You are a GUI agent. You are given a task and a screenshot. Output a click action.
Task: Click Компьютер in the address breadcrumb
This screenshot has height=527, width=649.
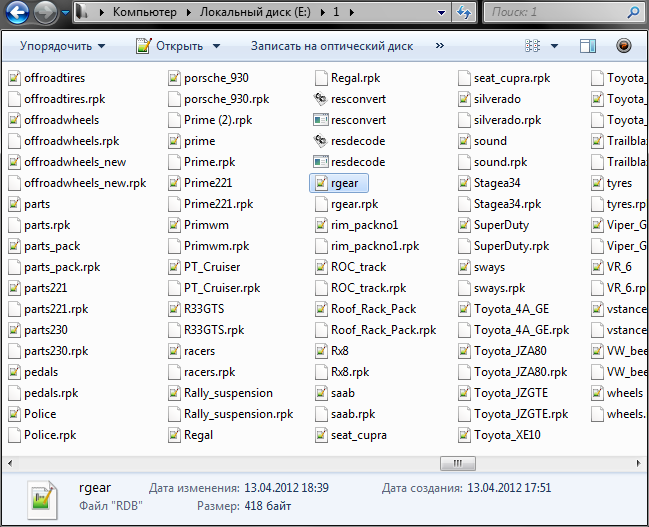pos(144,12)
